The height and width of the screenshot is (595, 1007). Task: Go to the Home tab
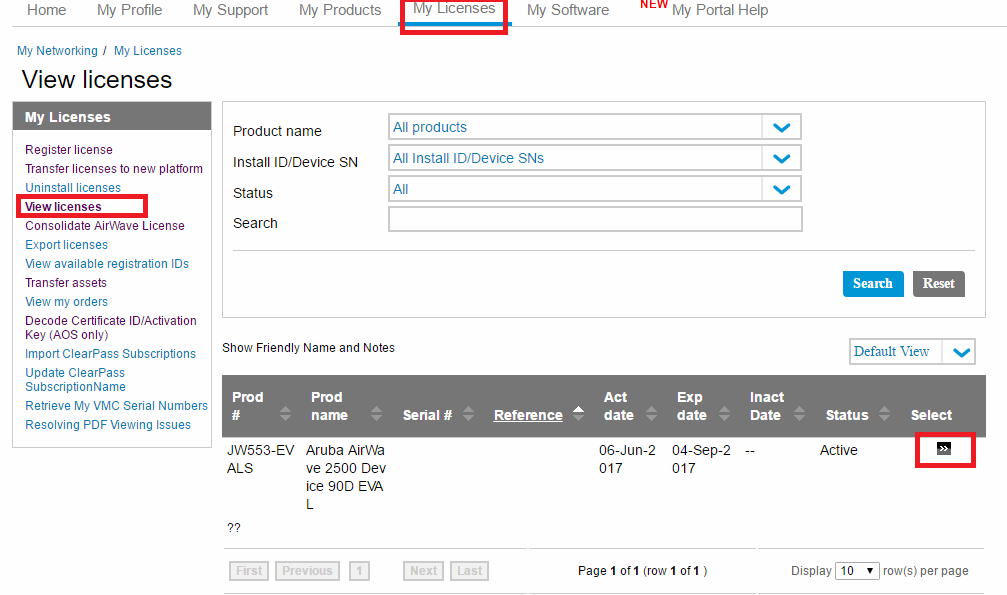pos(46,10)
